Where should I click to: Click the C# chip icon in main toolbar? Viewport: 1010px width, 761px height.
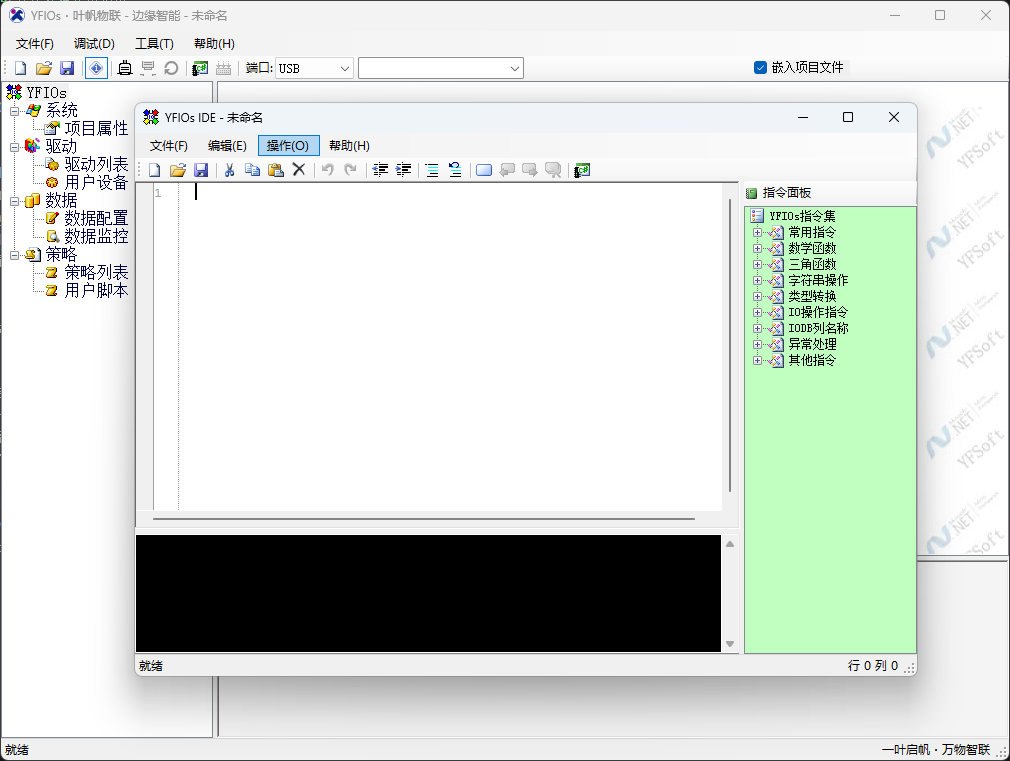tap(200, 68)
